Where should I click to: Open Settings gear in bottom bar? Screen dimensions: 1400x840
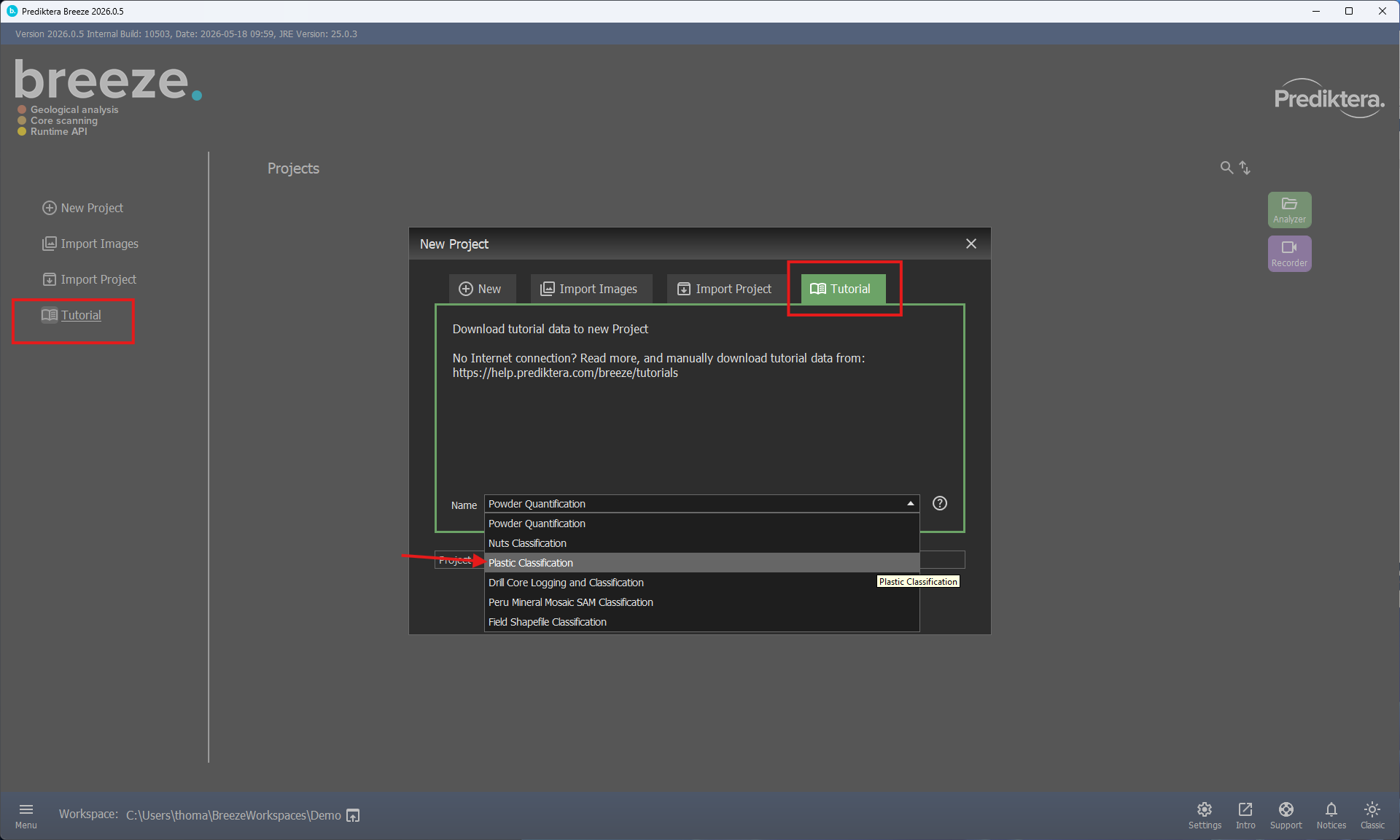(1205, 815)
